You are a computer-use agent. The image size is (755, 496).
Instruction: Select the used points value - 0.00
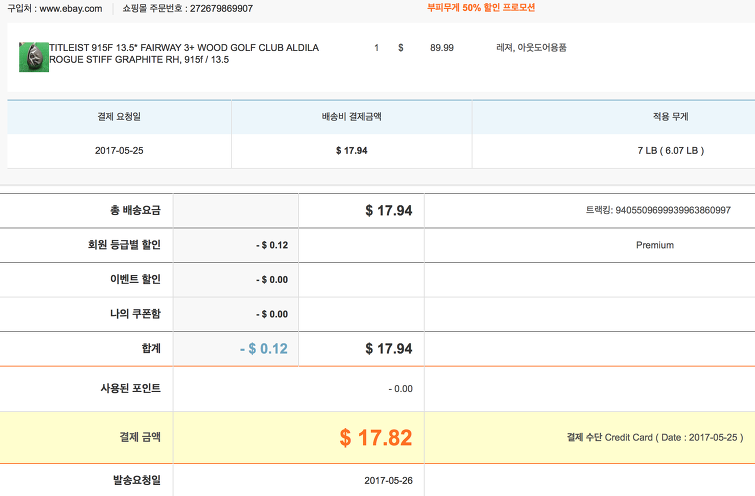(x=401, y=389)
